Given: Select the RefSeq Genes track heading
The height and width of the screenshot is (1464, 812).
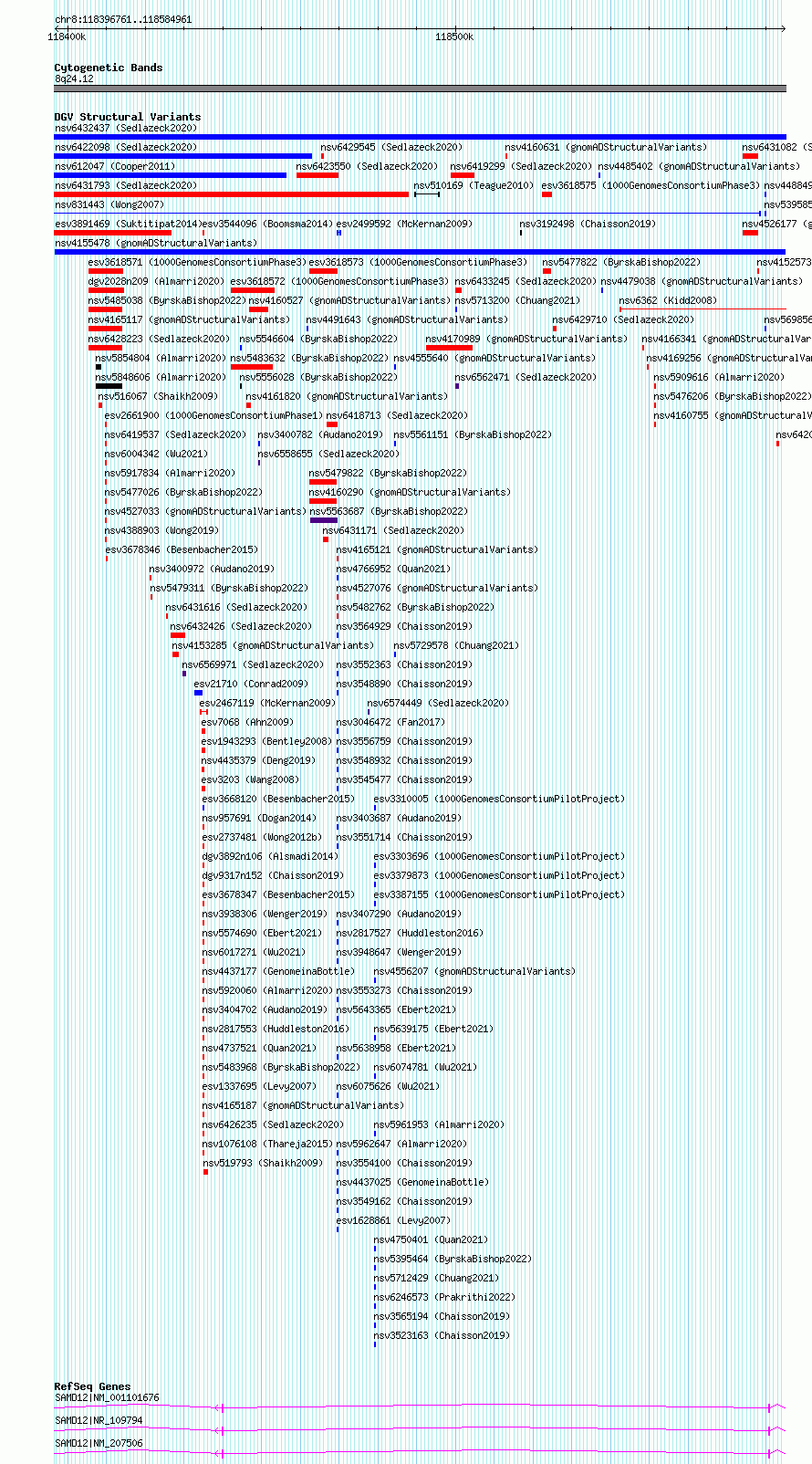Looking at the screenshot, I should tap(92, 1386).
